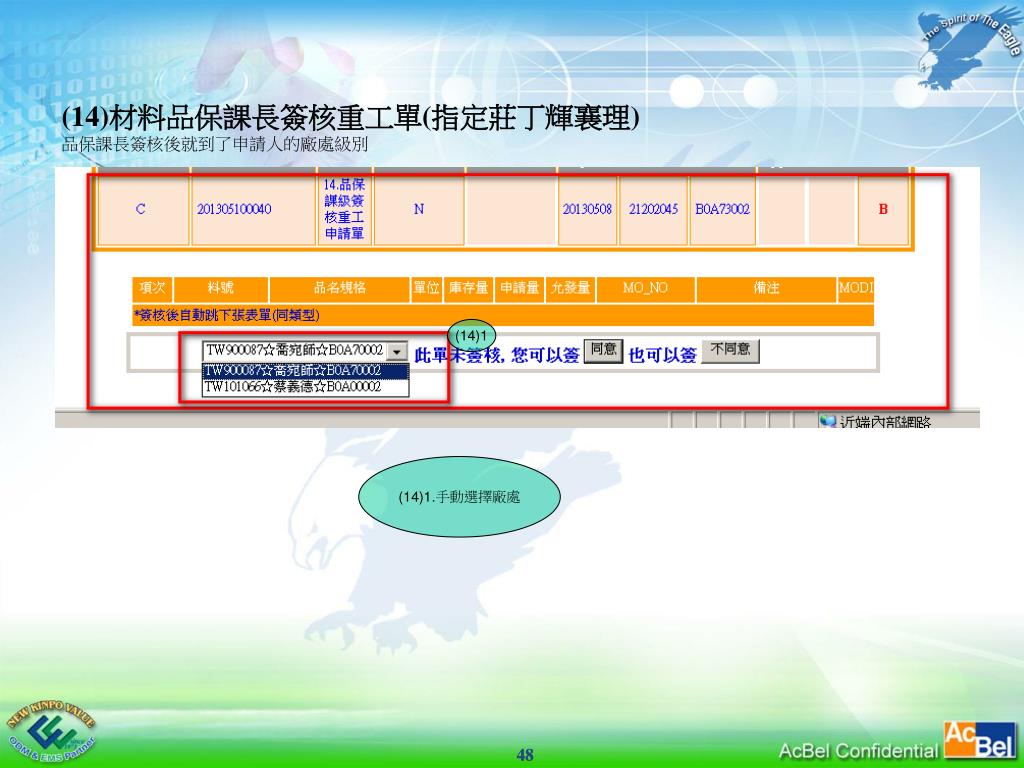Image resolution: width=1024 pixels, height=768 pixels.
Task: Click the 申請量 column header
Action: point(519,288)
